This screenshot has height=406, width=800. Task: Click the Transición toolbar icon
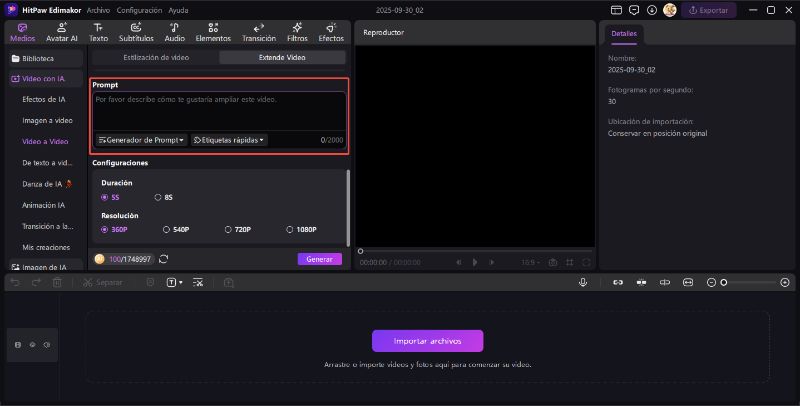coord(258,31)
